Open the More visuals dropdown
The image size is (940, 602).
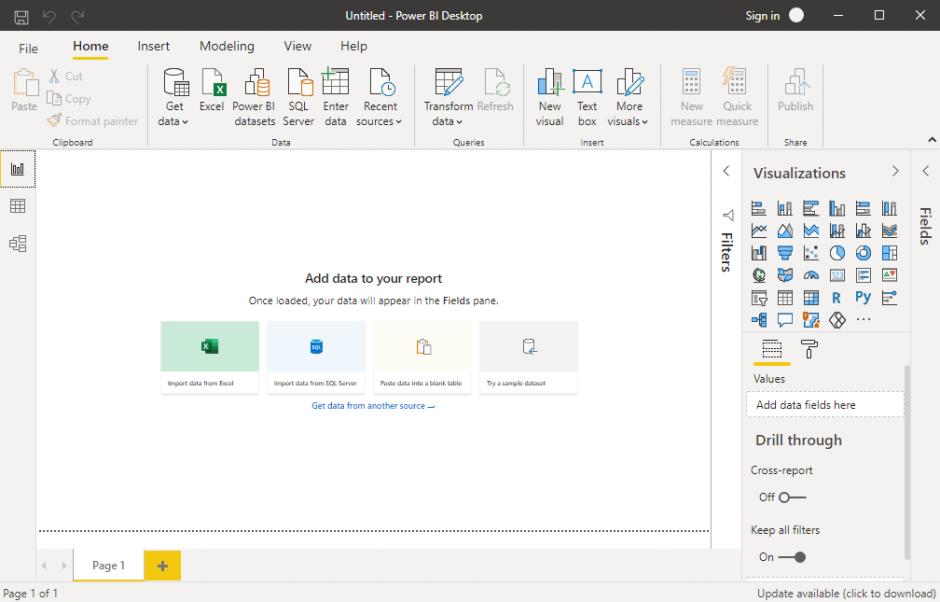(628, 97)
